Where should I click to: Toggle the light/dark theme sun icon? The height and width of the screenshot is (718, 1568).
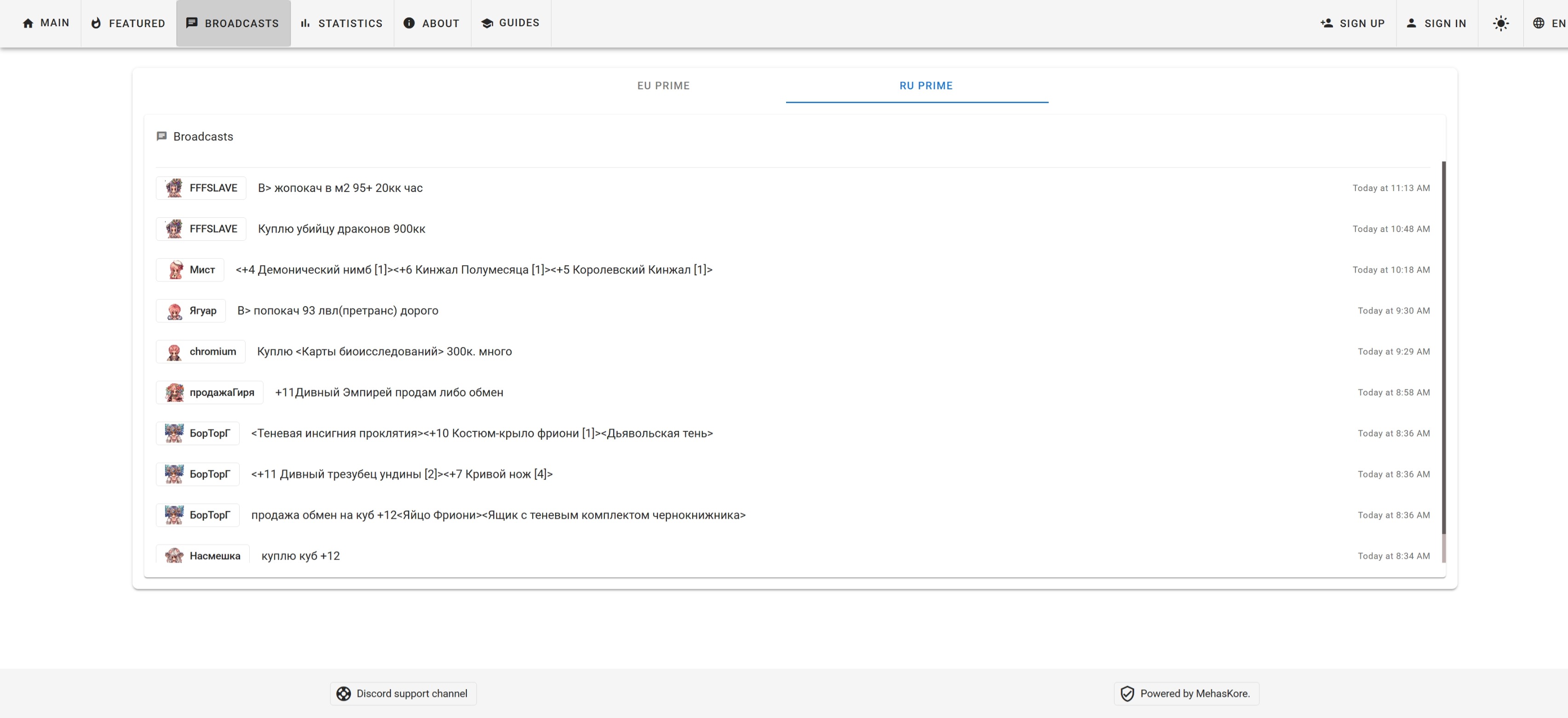pos(1500,23)
